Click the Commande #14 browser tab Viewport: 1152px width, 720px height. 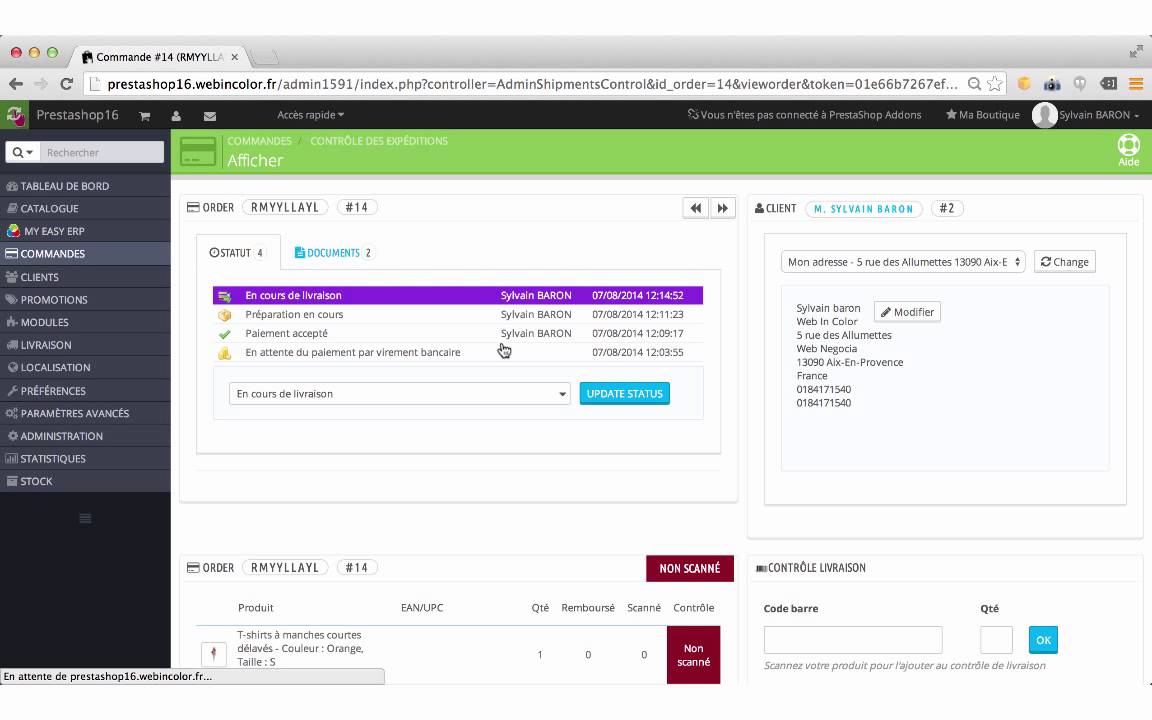point(158,57)
